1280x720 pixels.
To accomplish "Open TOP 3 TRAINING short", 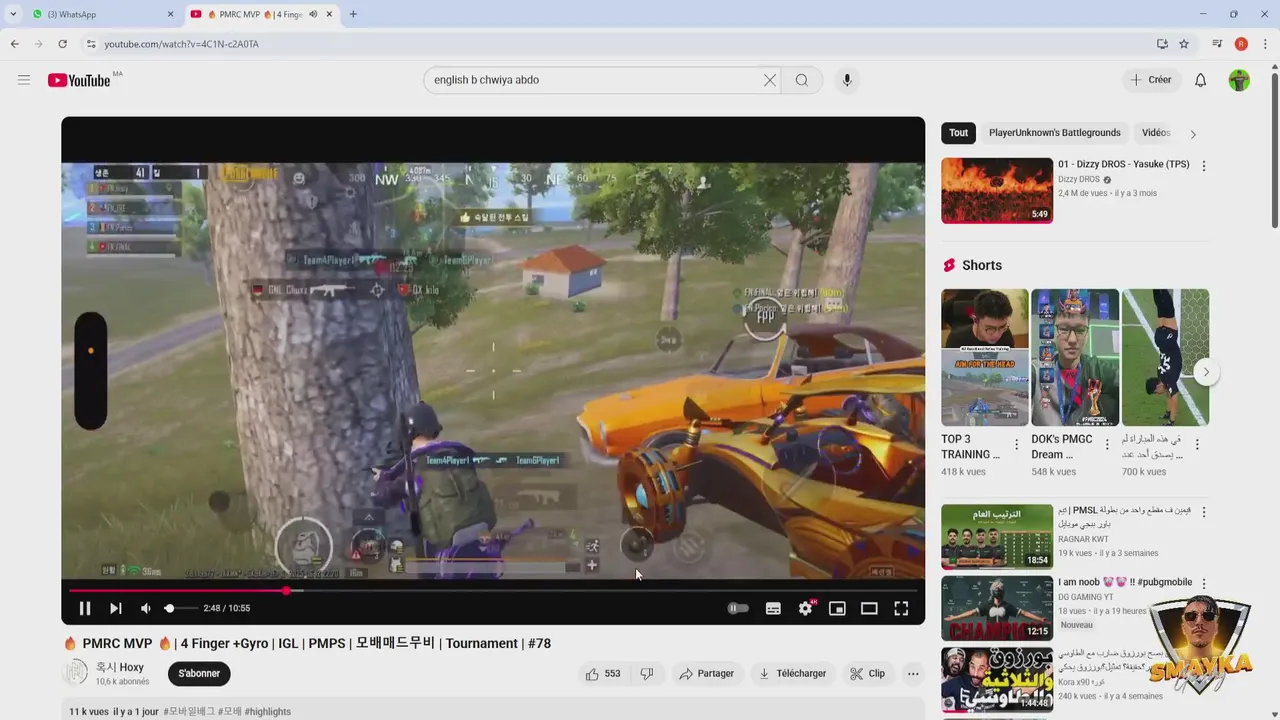I will pos(984,358).
